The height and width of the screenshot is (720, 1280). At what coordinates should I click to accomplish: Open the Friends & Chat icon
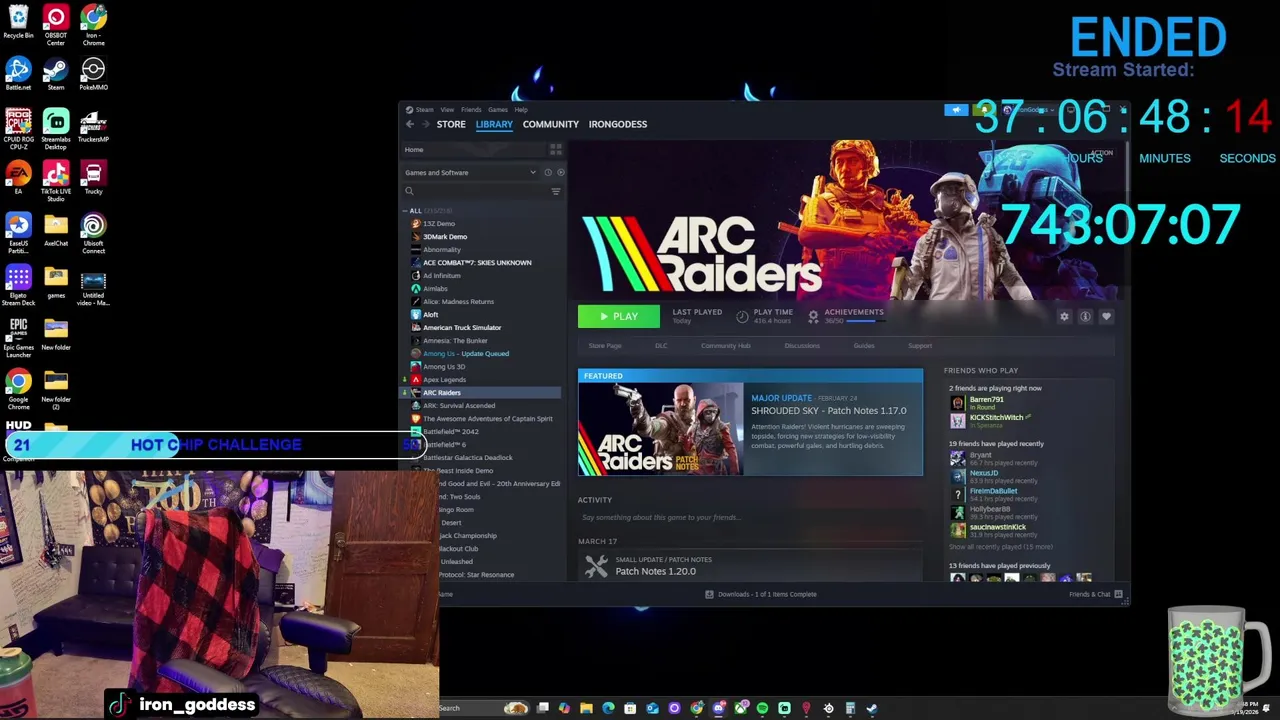point(1118,594)
